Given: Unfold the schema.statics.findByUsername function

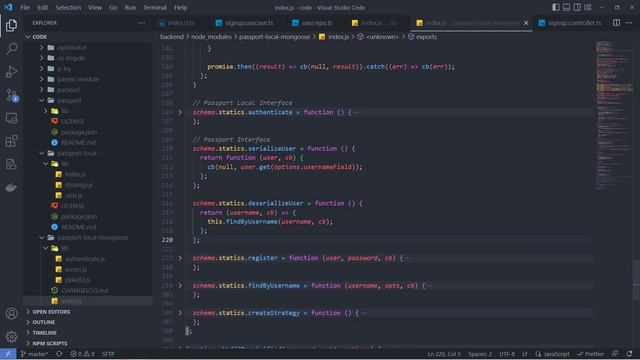Looking at the screenshot, I should (180, 285).
